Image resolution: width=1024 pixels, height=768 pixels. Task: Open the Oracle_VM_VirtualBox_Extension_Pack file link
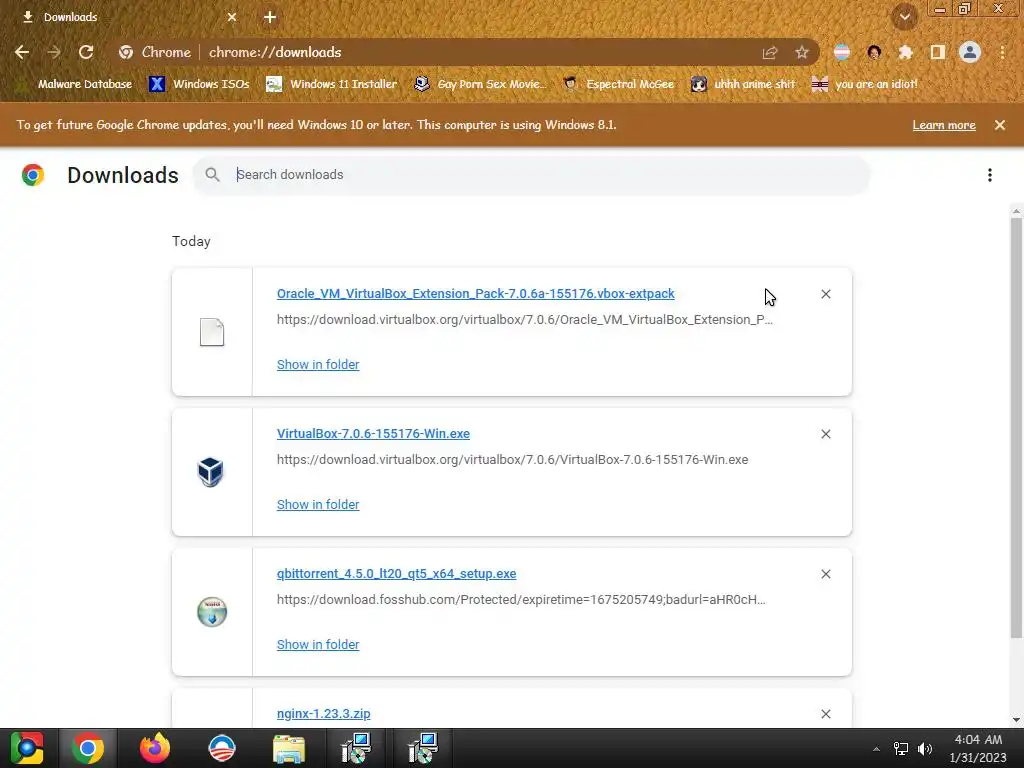coord(475,294)
